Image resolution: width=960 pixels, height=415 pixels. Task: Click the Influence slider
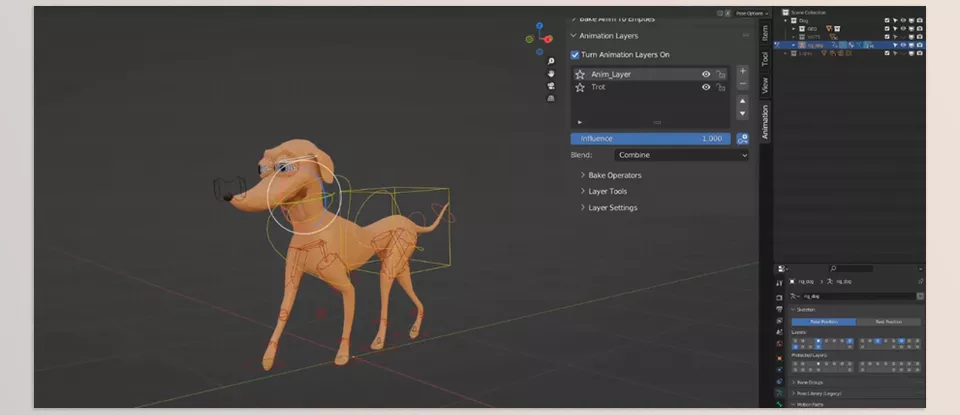click(650, 139)
